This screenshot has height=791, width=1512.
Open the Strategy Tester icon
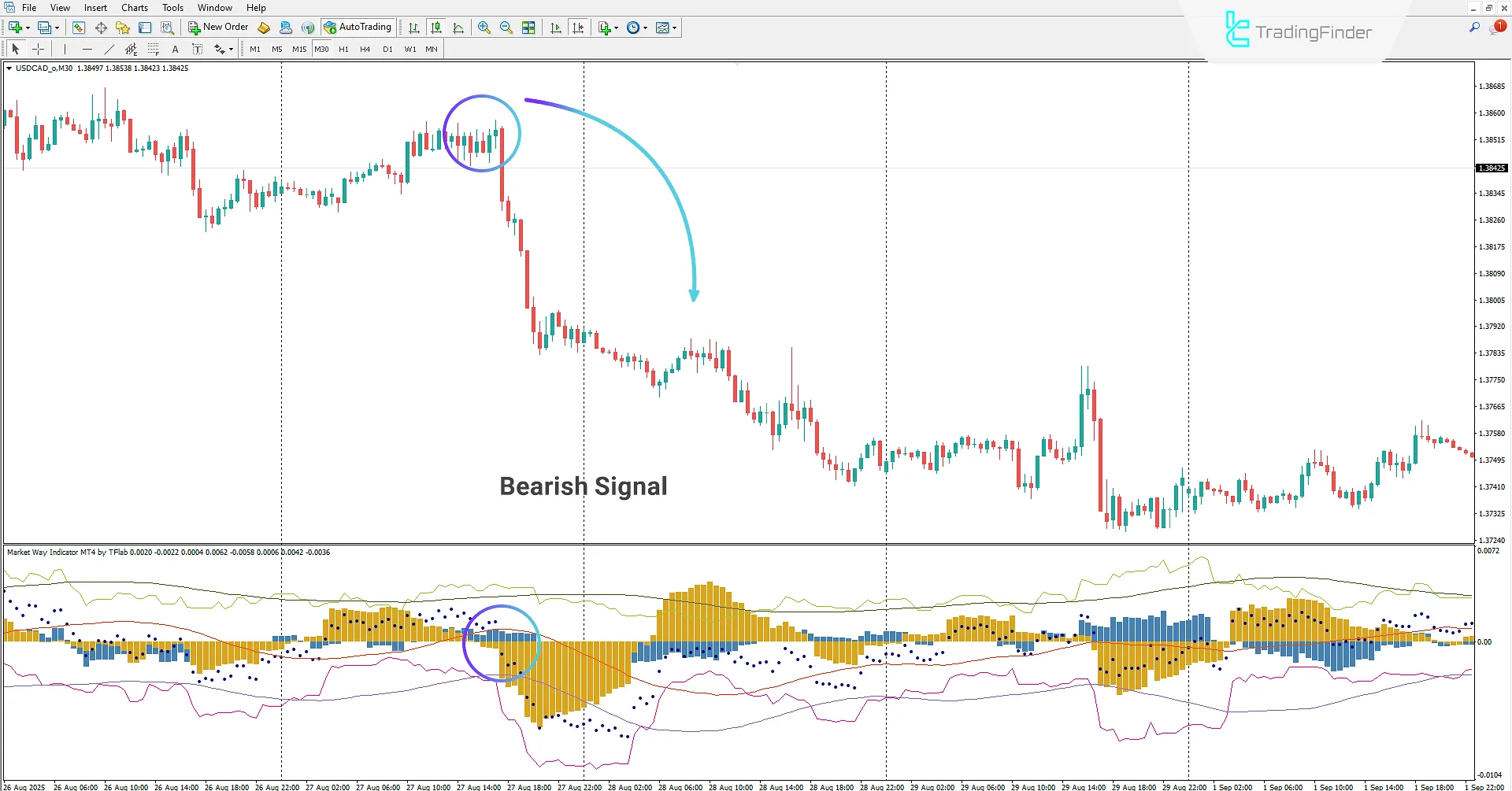(168, 27)
